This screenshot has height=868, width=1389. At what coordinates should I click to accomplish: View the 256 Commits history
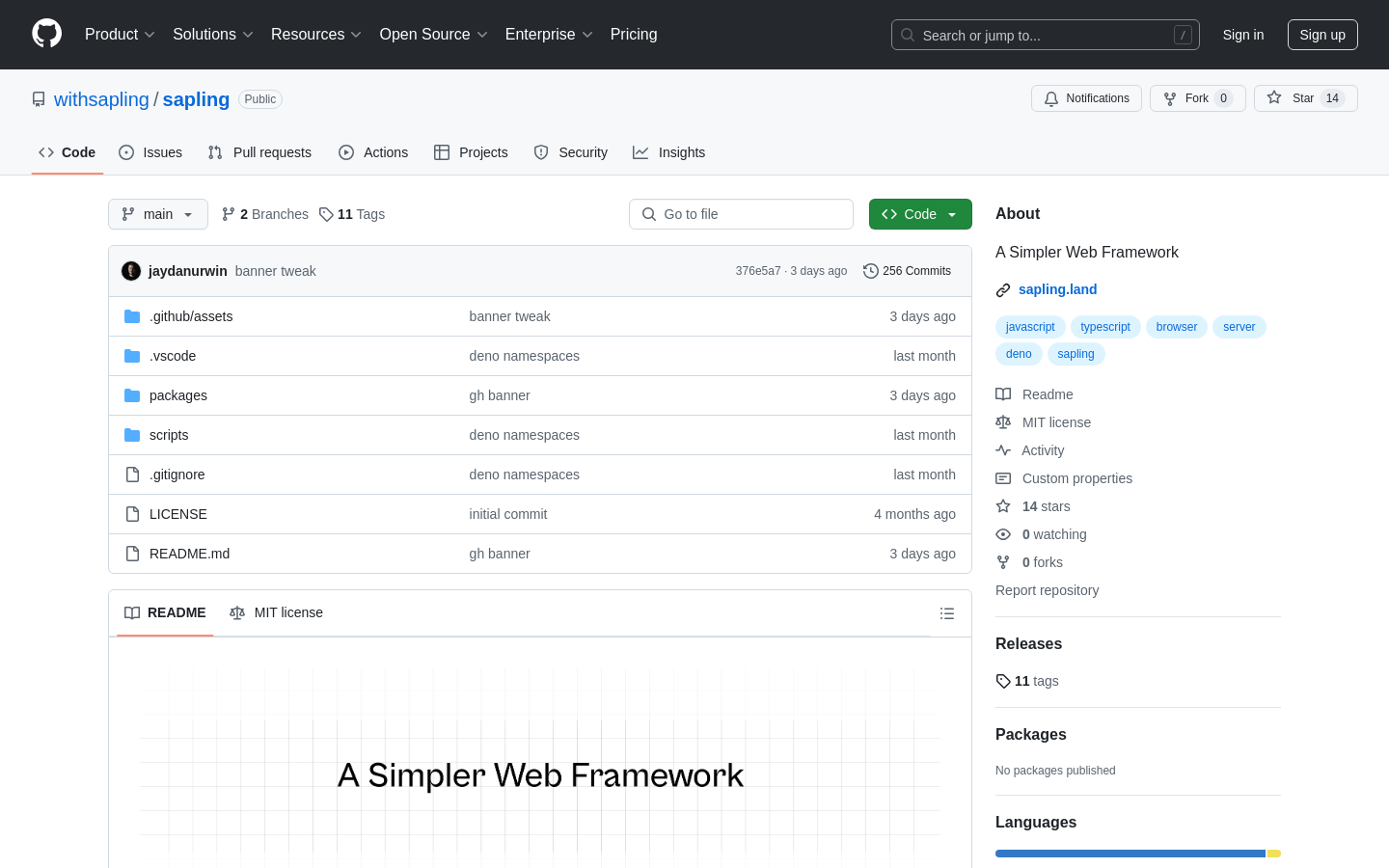[x=907, y=271]
